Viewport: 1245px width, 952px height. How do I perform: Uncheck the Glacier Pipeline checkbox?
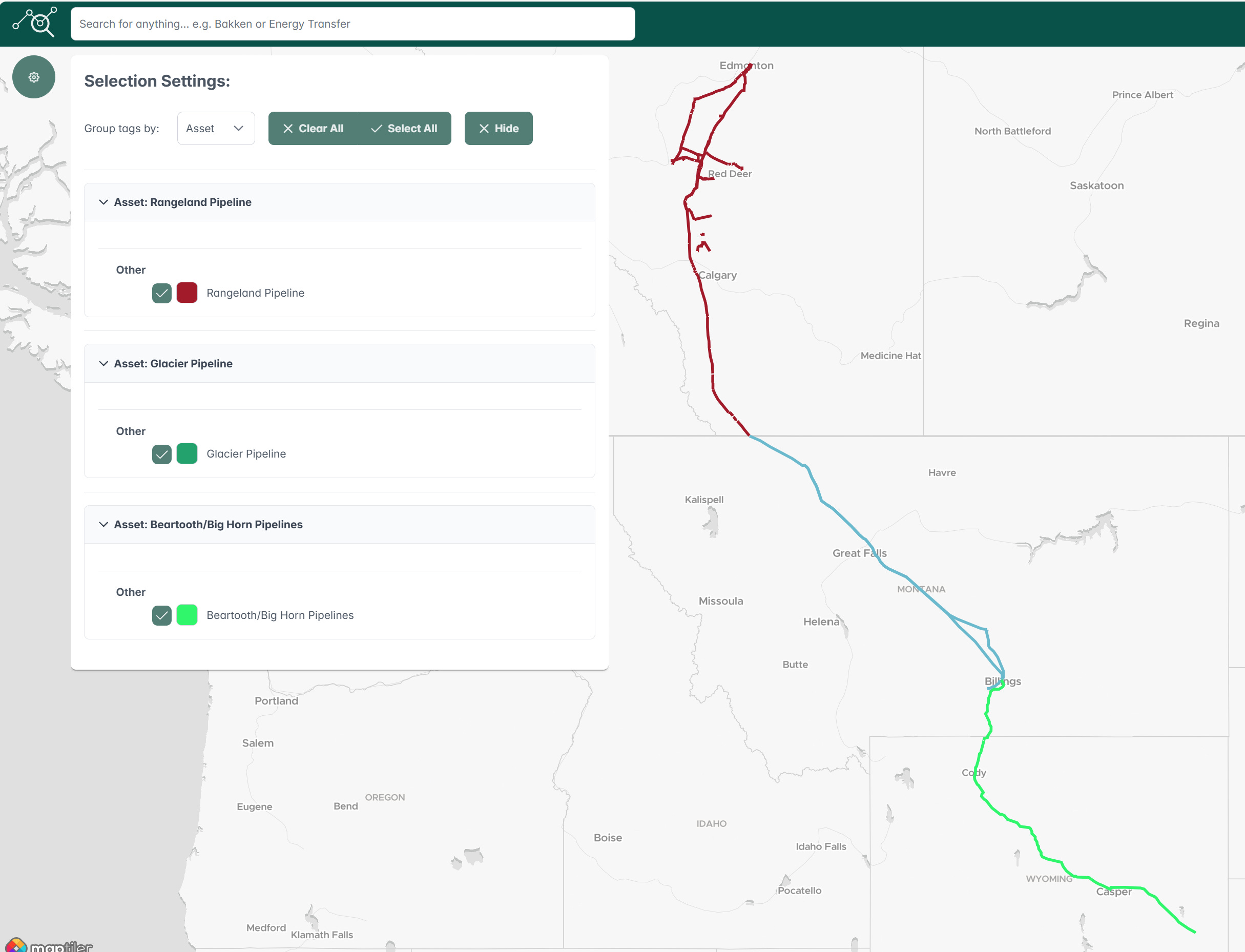tap(161, 454)
